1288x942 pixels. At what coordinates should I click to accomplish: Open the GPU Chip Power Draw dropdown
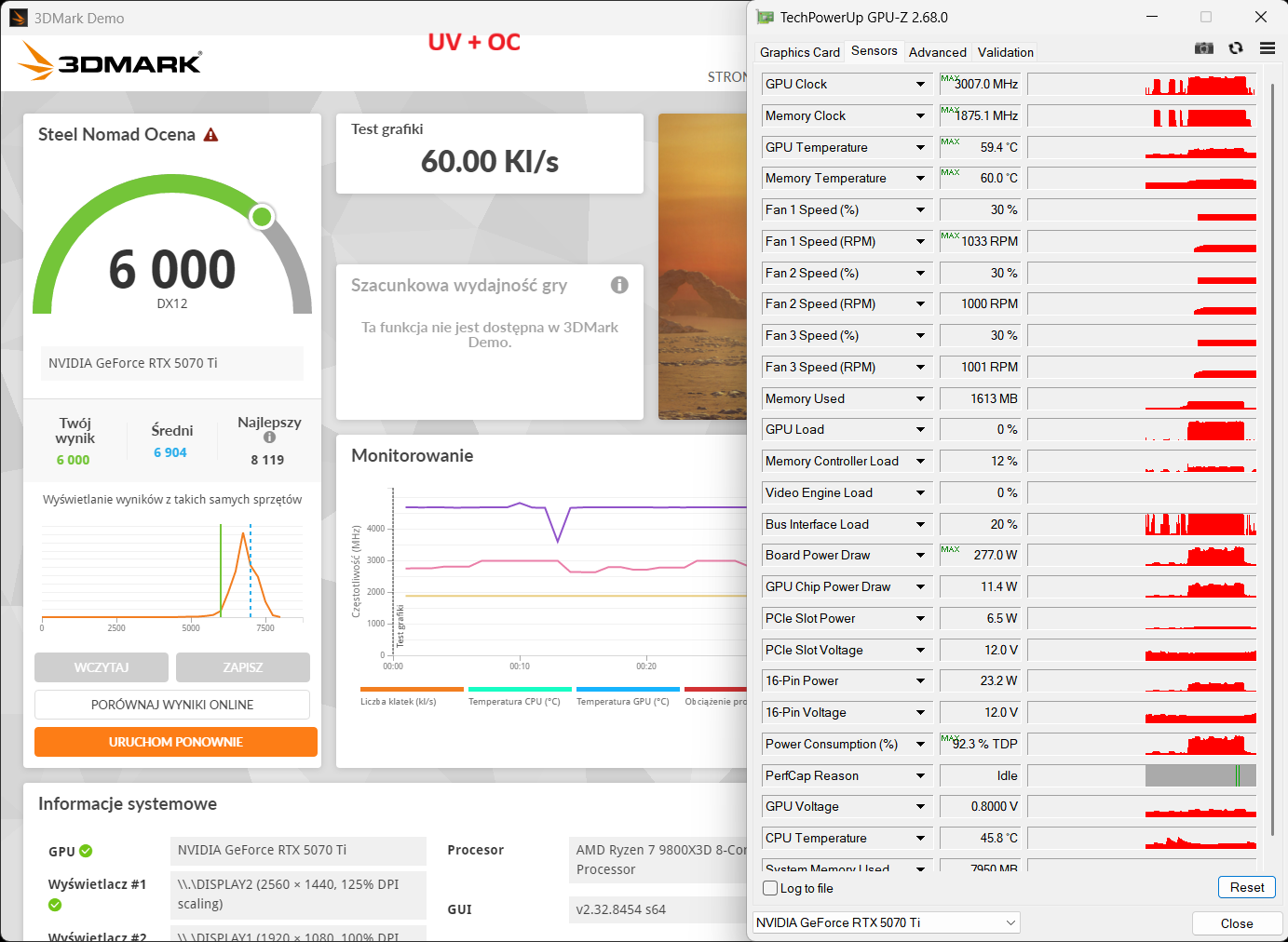point(920,586)
